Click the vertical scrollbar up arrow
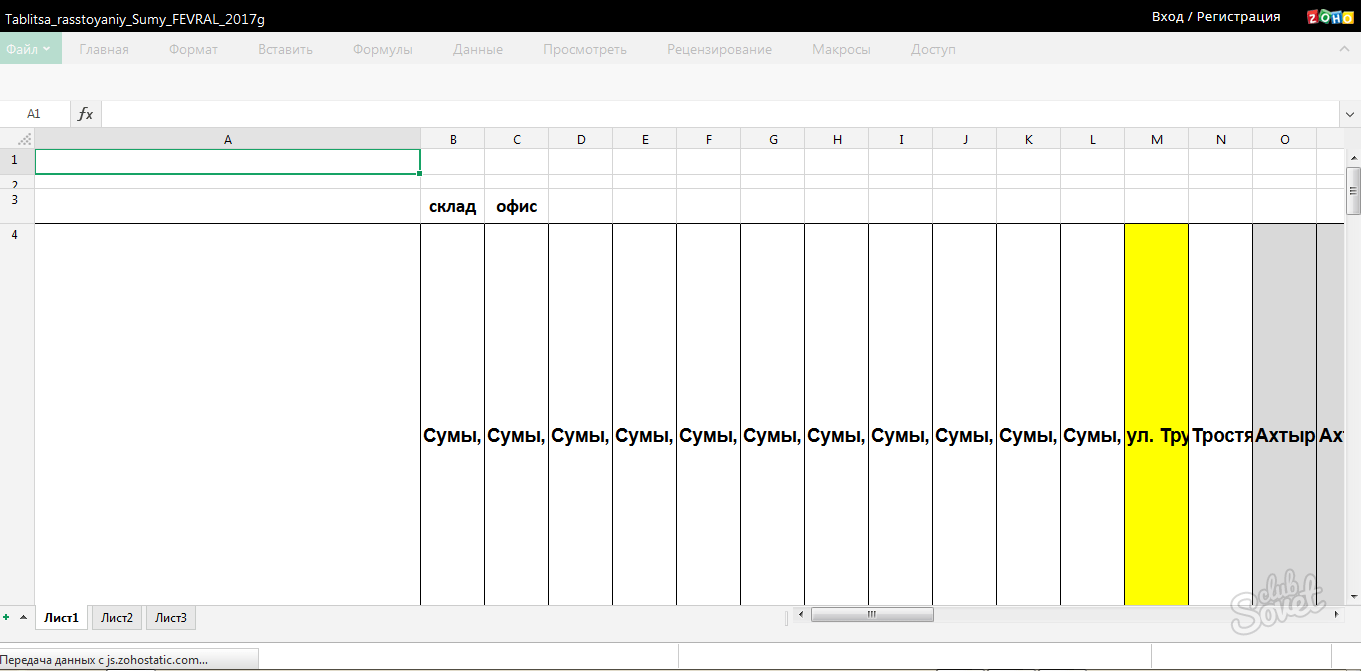This screenshot has width=1361, height=671. pyautogui.click(x=1353, y=158)
